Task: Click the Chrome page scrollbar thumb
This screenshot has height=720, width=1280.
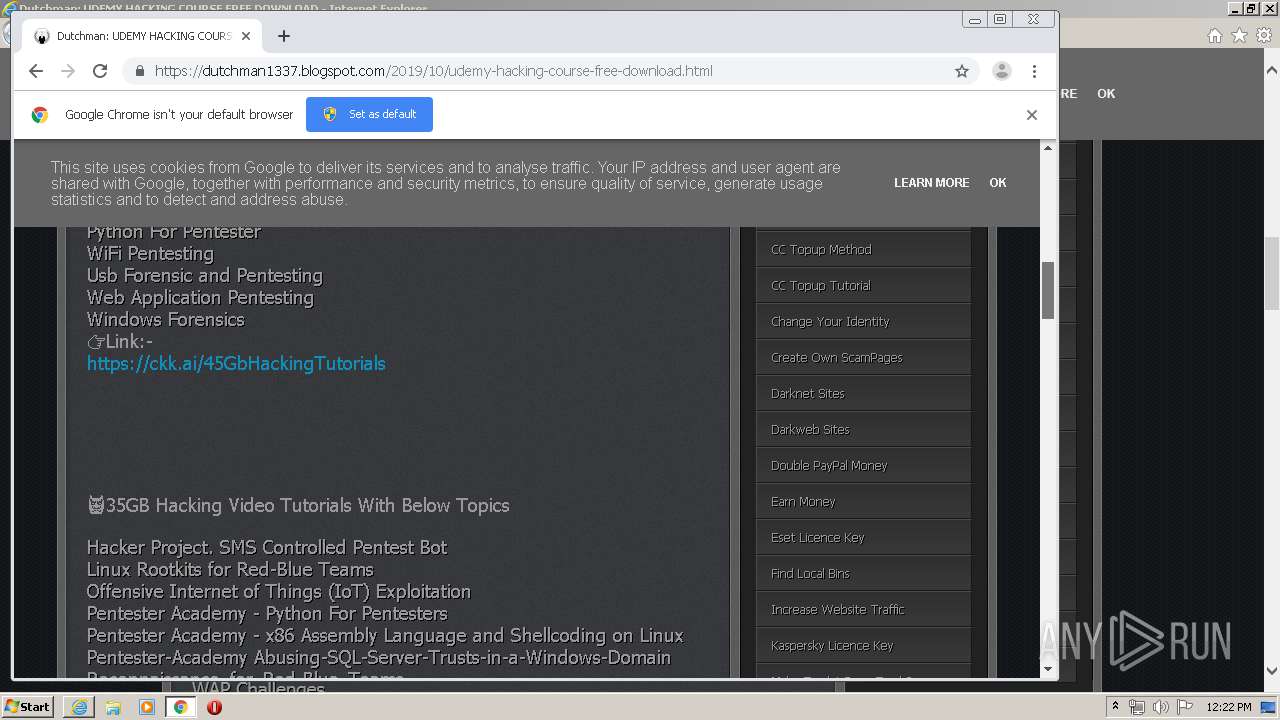Action: click(x=1048, y=290)
